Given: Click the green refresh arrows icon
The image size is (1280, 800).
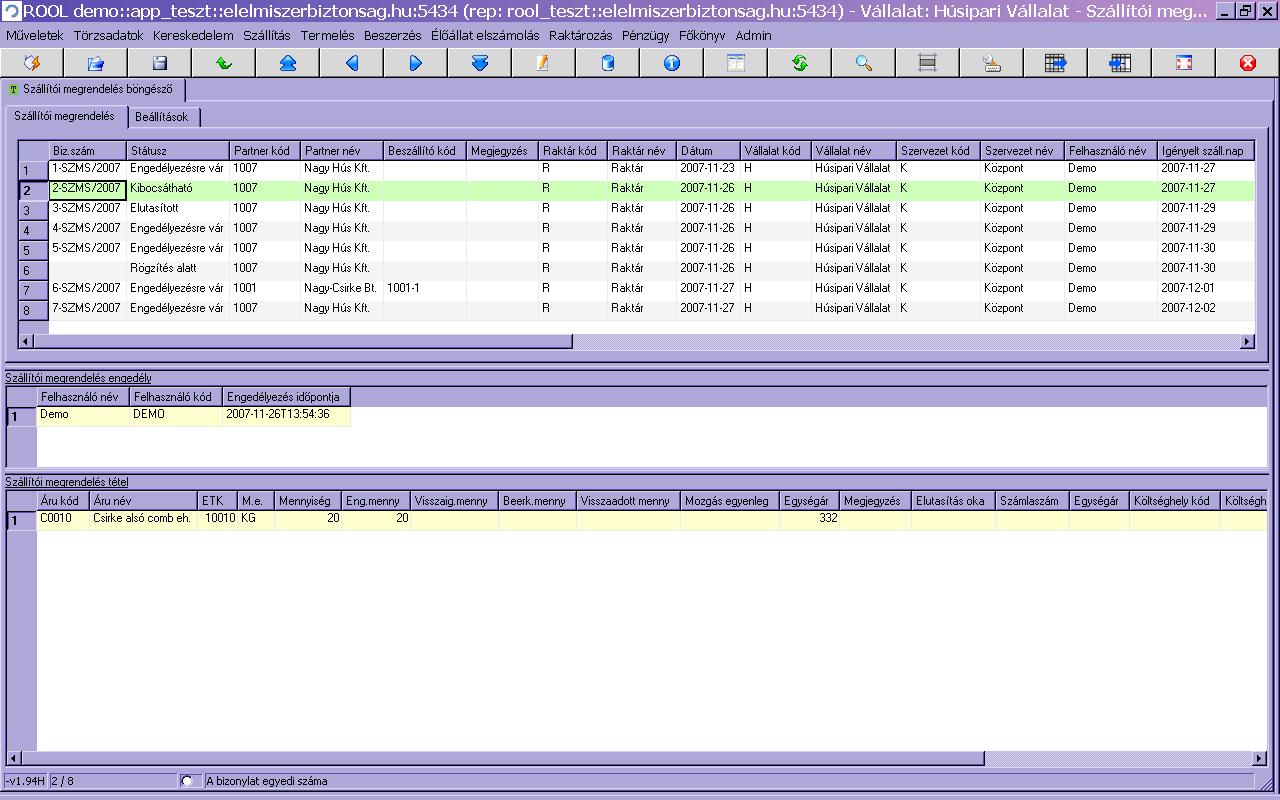Looking at the screenshot, I should click(x=800, y=63).
